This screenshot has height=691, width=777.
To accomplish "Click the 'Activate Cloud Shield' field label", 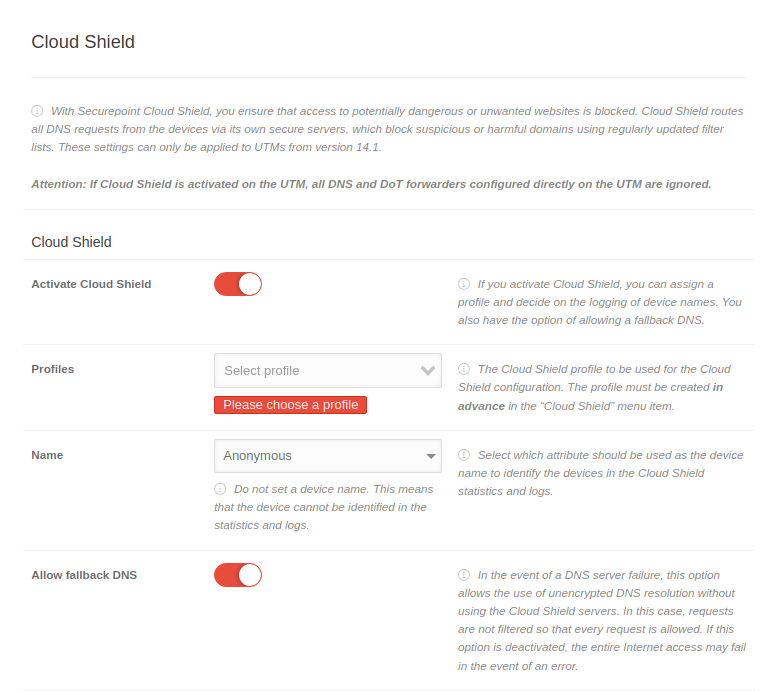I will 91,284.
